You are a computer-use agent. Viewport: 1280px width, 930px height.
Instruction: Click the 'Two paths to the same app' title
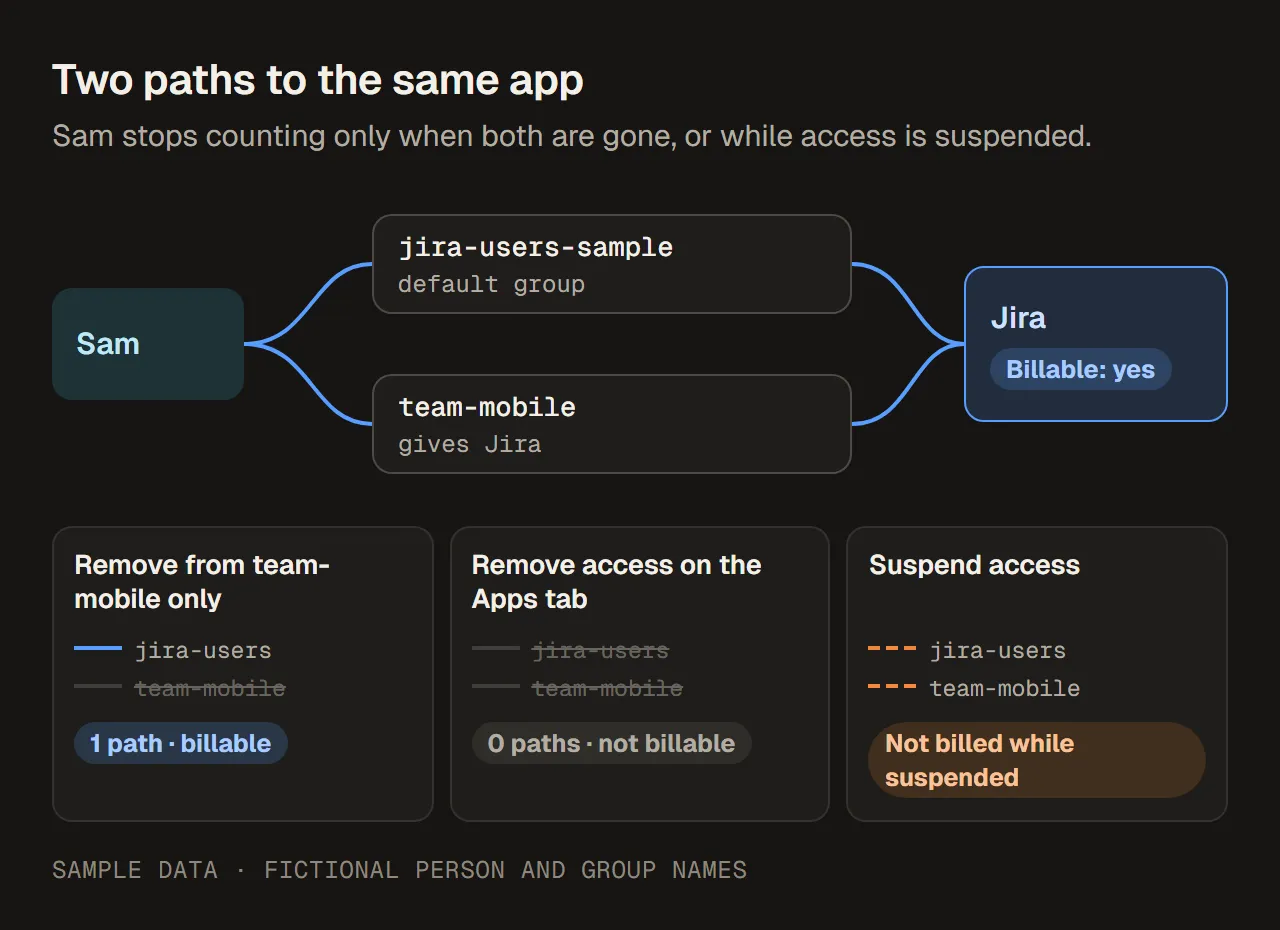pyautogui.click(x=318, y=80)
